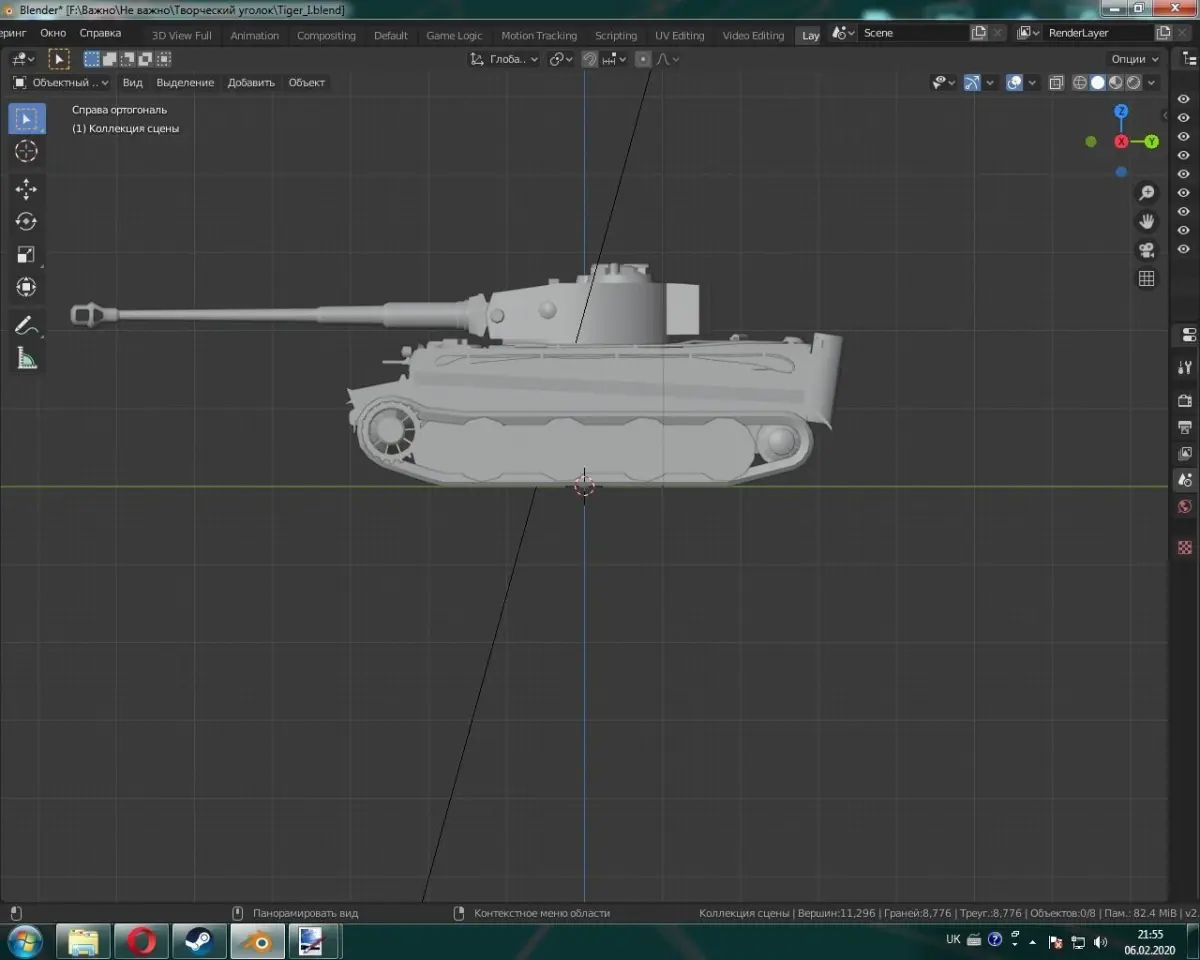1200x960 pixels.
Task: Expand the shading options arrow
Action: (x=1152, y=83)
